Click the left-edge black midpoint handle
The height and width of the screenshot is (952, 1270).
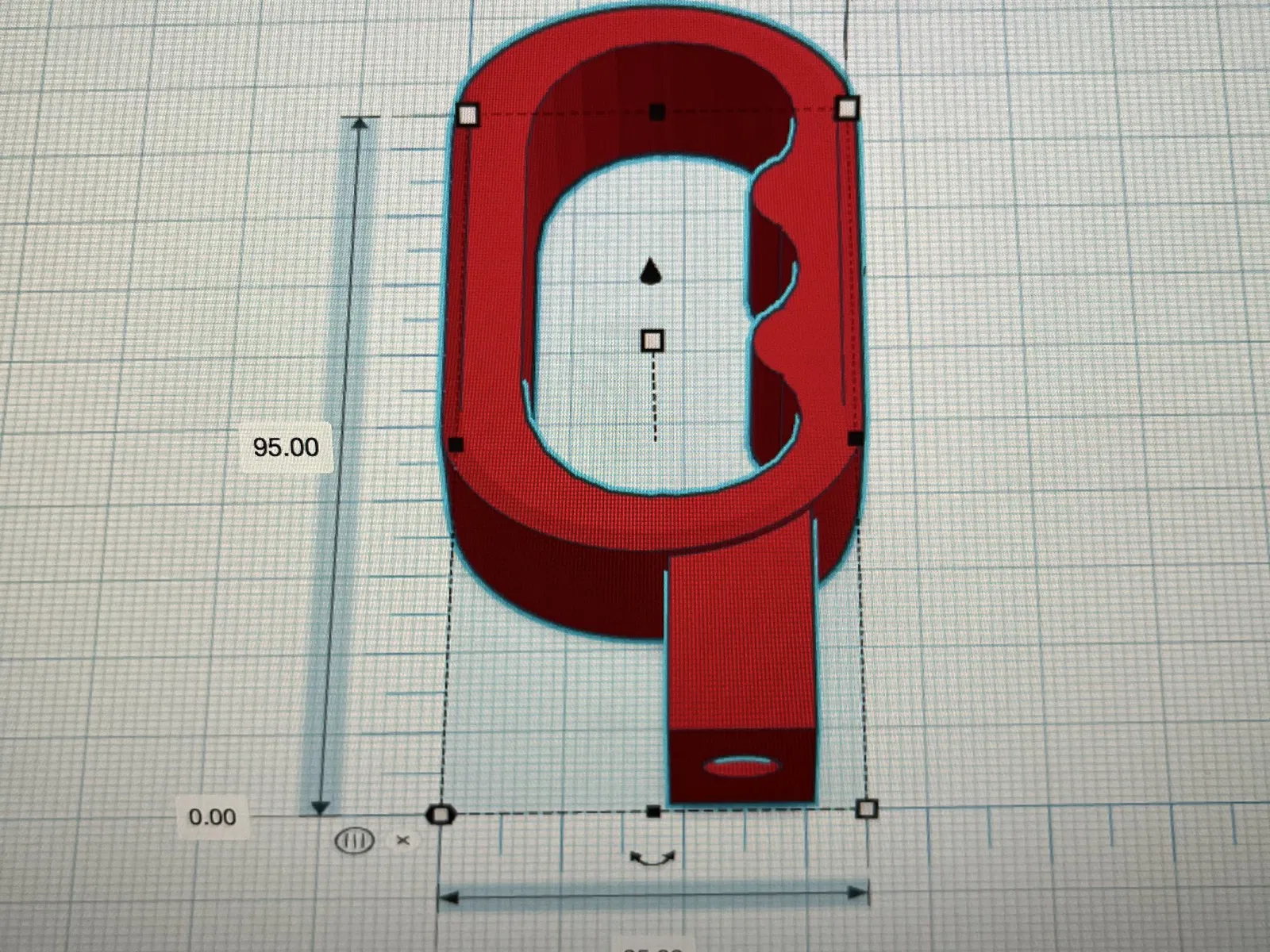pyautogui.click(x=456, y=445)
